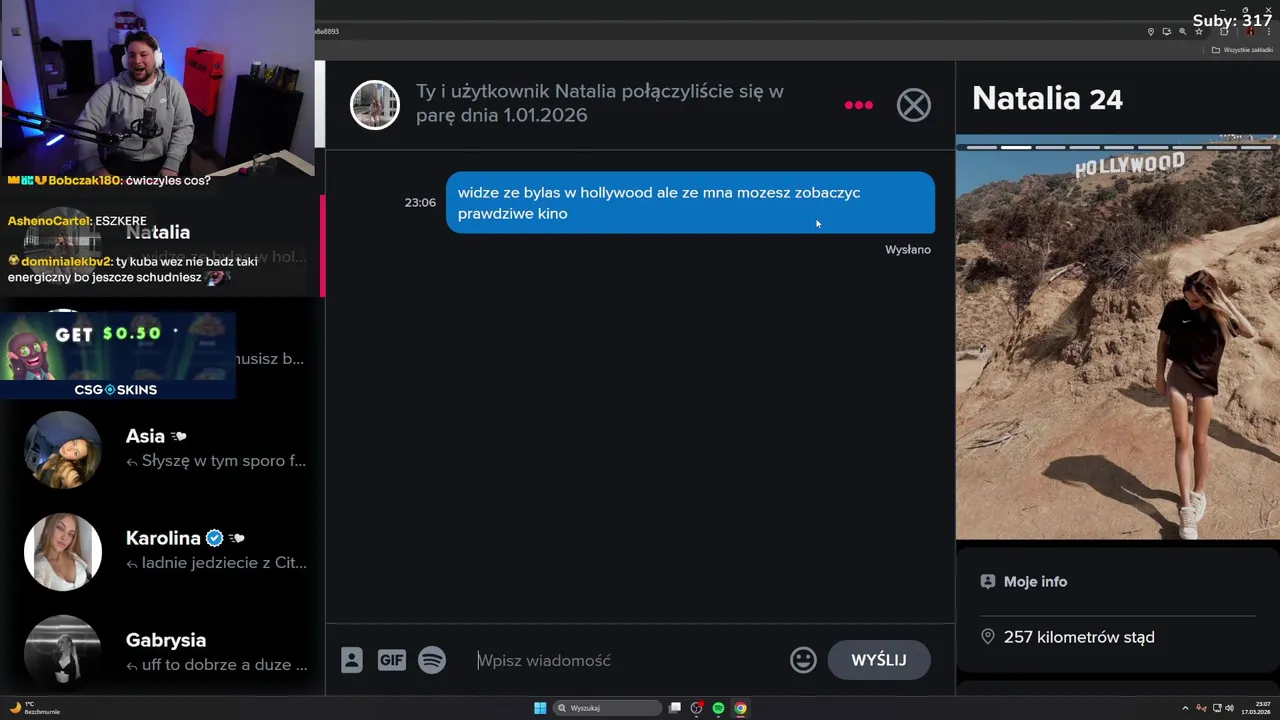Click Karolina's profile picture

tap(63, 552)
